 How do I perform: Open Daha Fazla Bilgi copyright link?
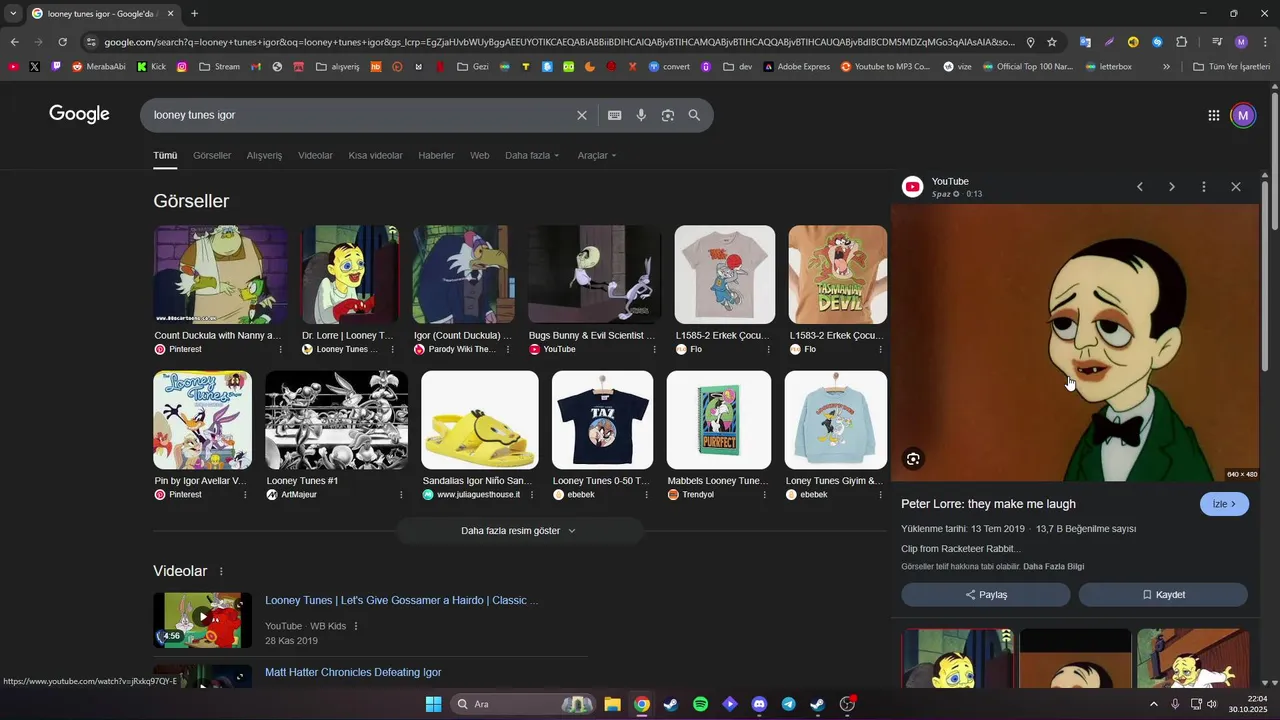point(1053,567)
